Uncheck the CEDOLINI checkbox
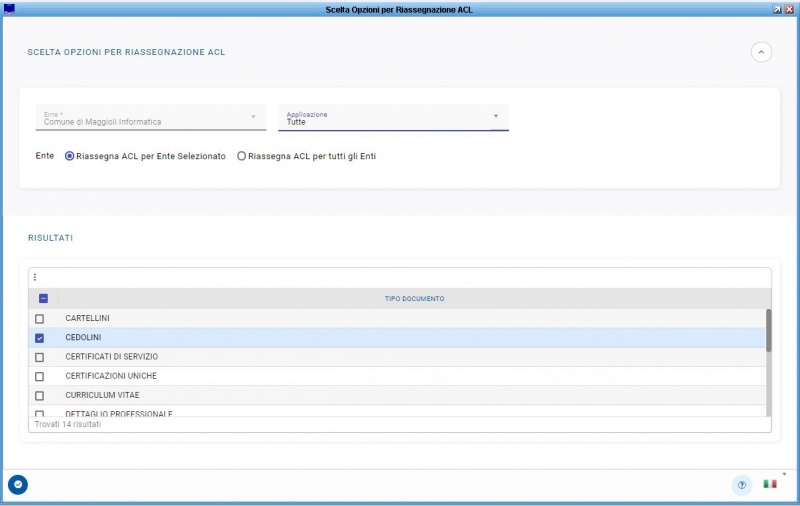 [x=40, y=338]
